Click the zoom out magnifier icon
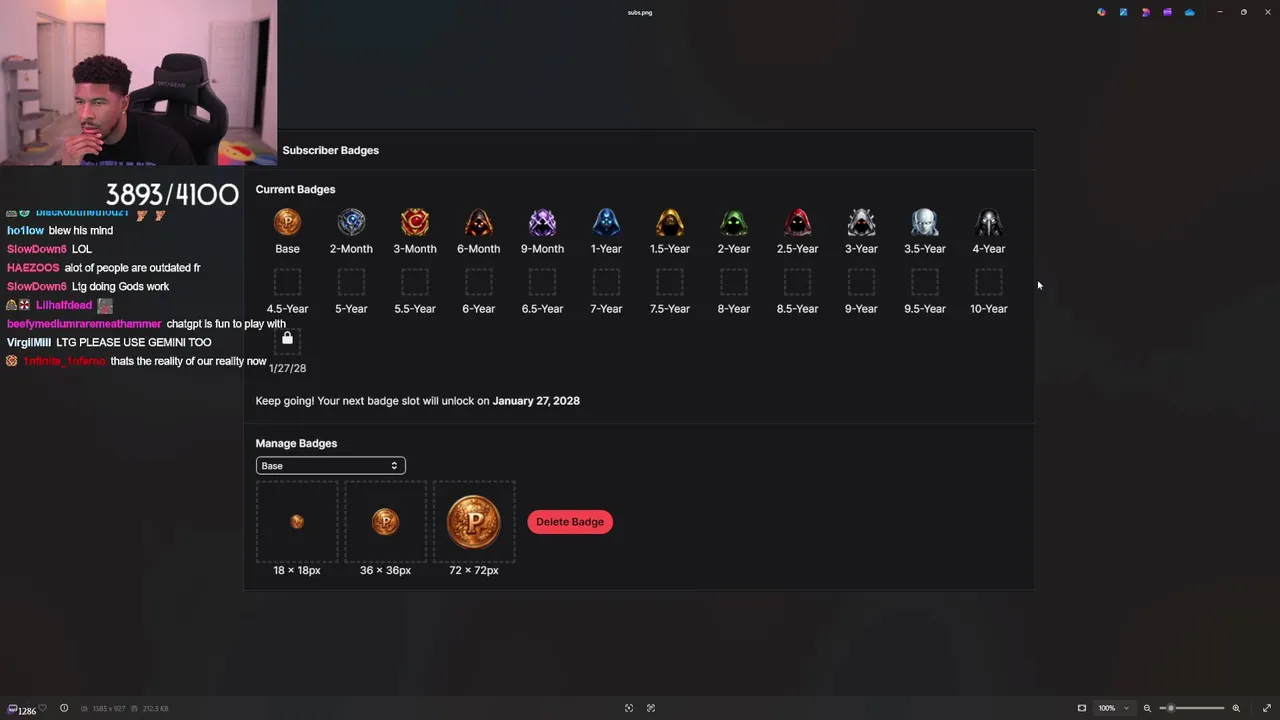The width and height of the screenshot is (1280, 720). coord(1147,708)
